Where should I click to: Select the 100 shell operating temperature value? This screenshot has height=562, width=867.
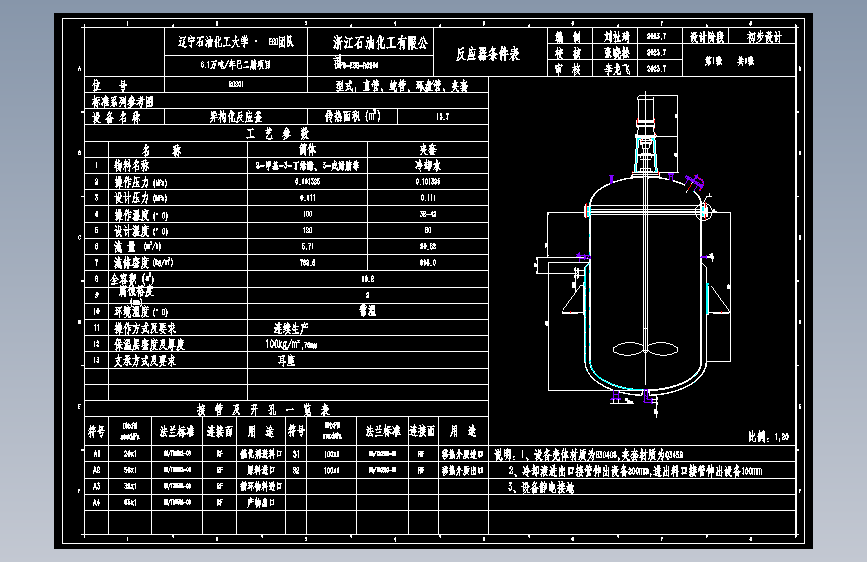coord(307,214)
